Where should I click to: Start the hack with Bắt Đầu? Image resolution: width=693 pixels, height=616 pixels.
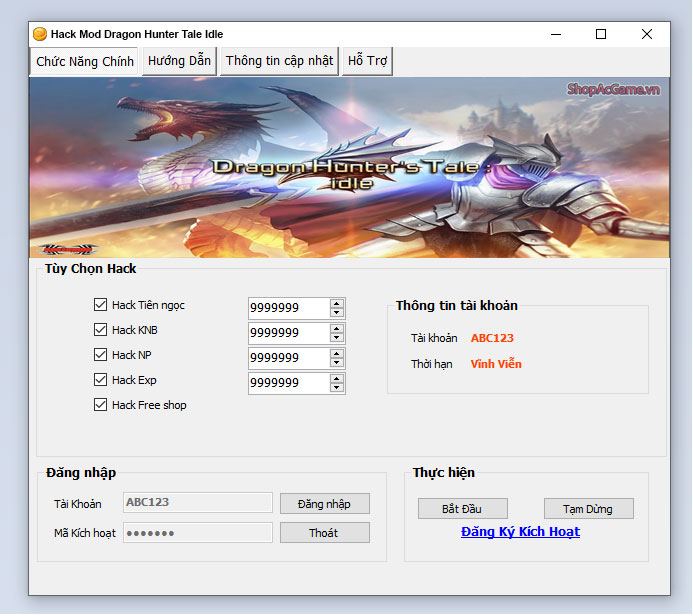(463, 509)
